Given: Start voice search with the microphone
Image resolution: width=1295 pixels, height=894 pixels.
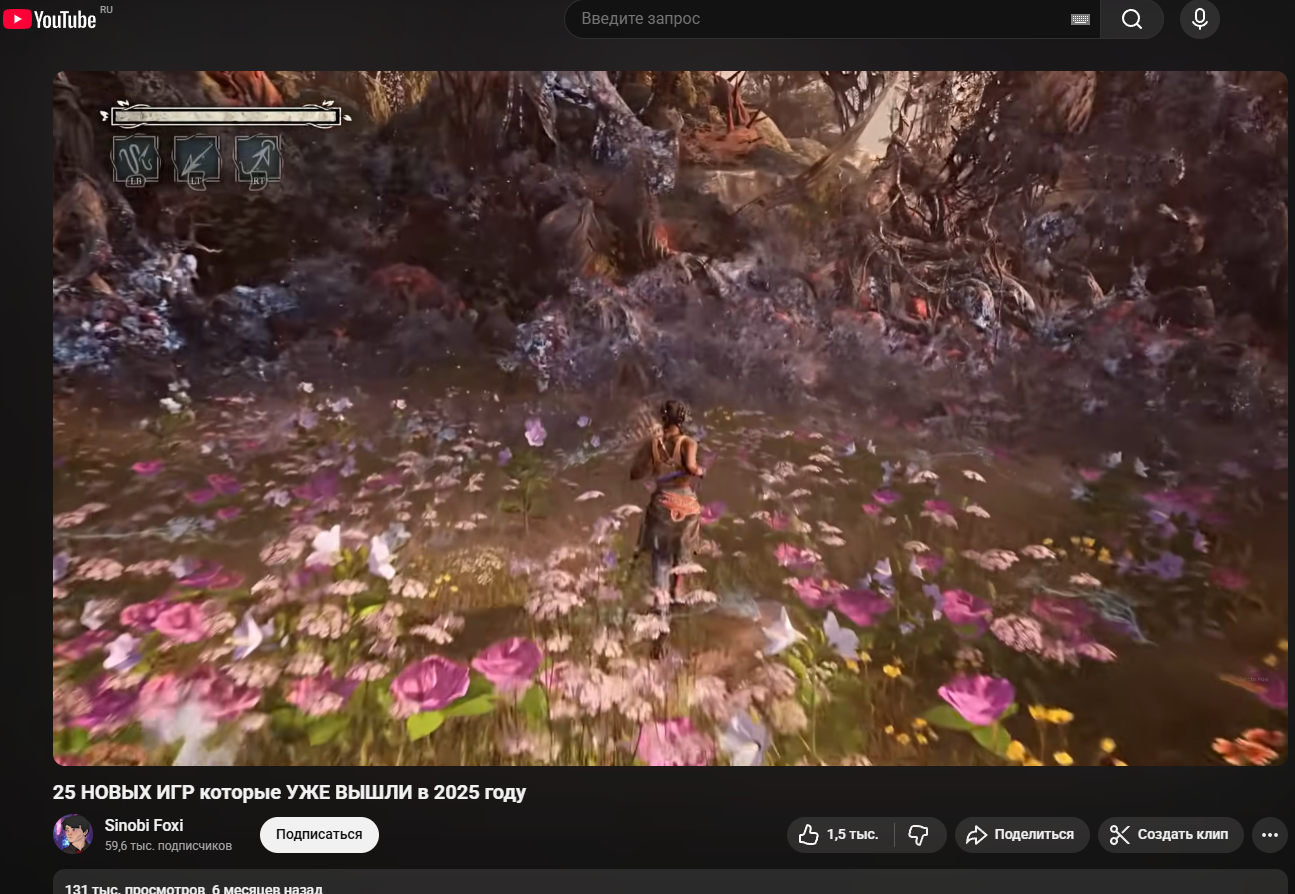Looking at the screenshot, I should pyautogui.click(x=1199, y=19).
